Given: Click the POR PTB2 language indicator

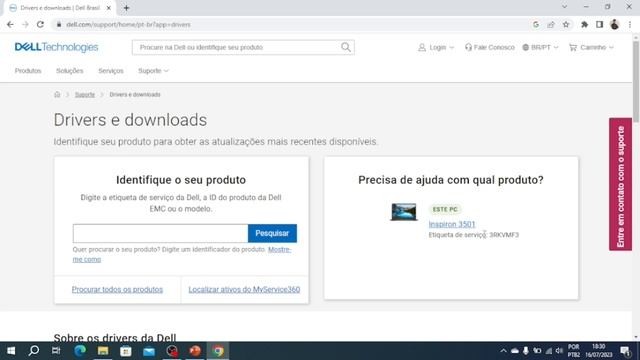Looking at the screenshot, I should click(573, 351).
